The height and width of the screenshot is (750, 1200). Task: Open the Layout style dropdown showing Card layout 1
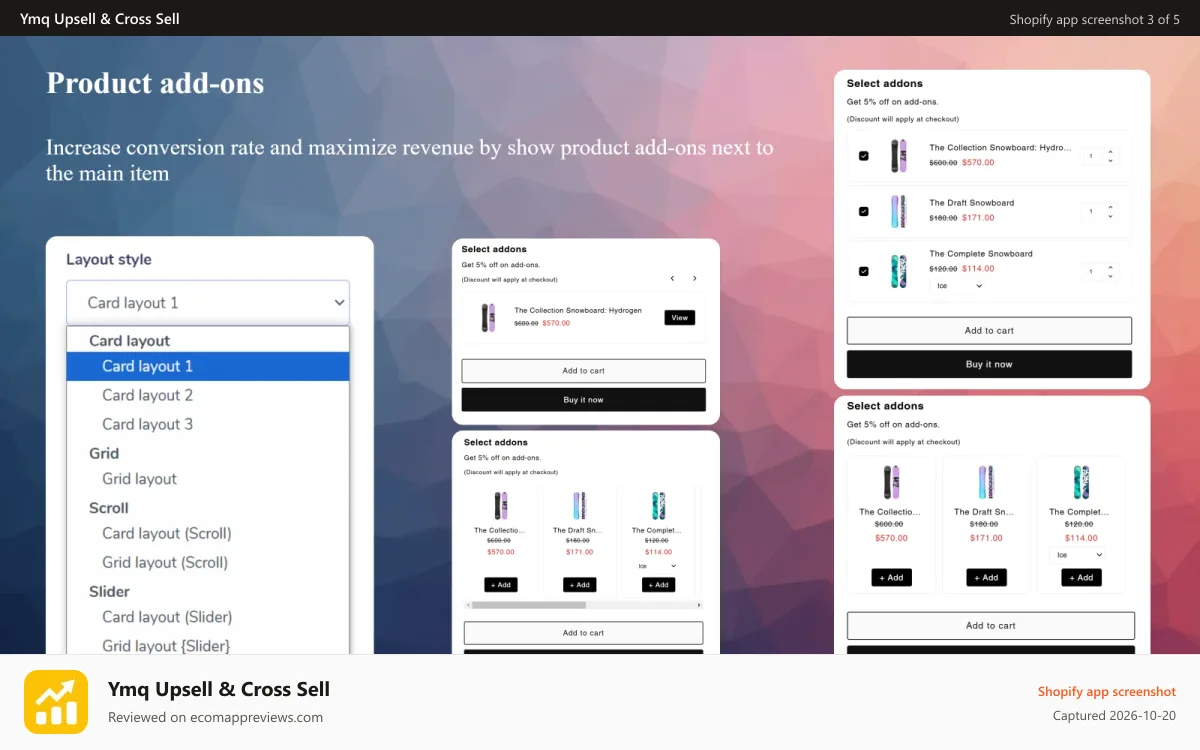pyautogui.click(x=208, y=302)
